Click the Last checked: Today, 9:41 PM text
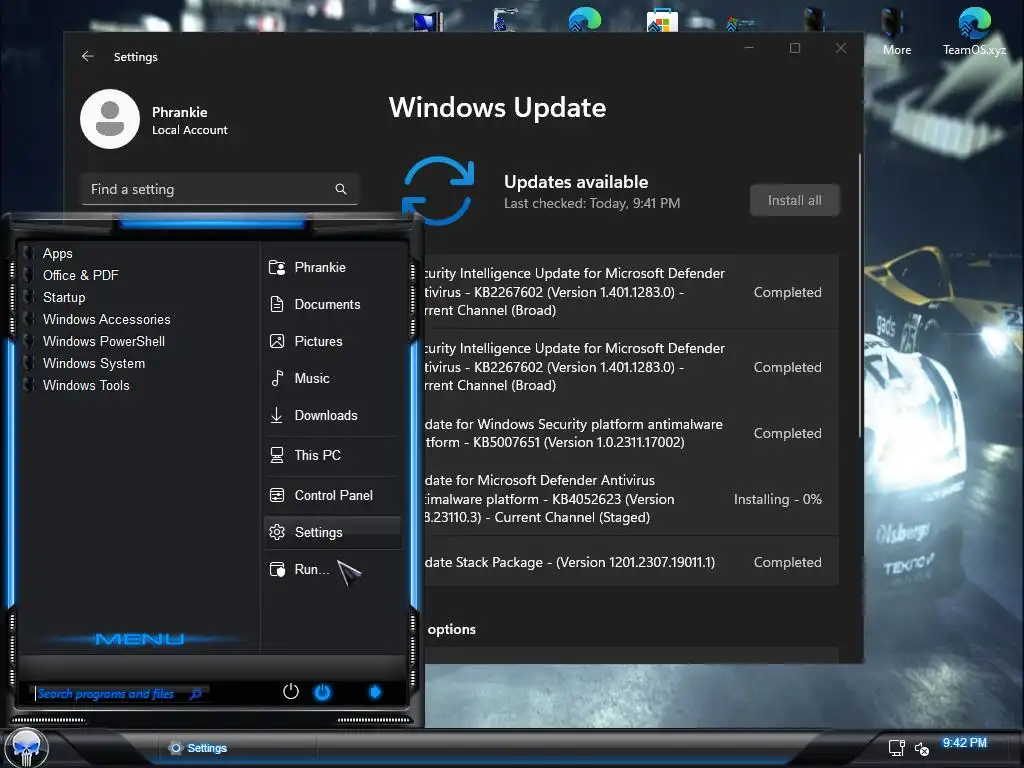 click(592, 203)
